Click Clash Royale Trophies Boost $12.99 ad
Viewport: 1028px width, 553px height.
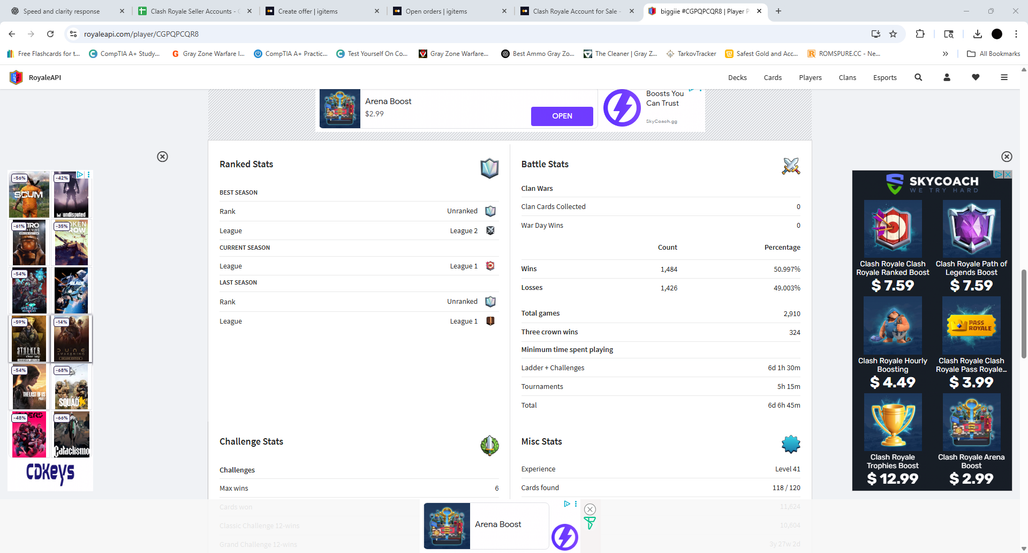click(892, 440)
